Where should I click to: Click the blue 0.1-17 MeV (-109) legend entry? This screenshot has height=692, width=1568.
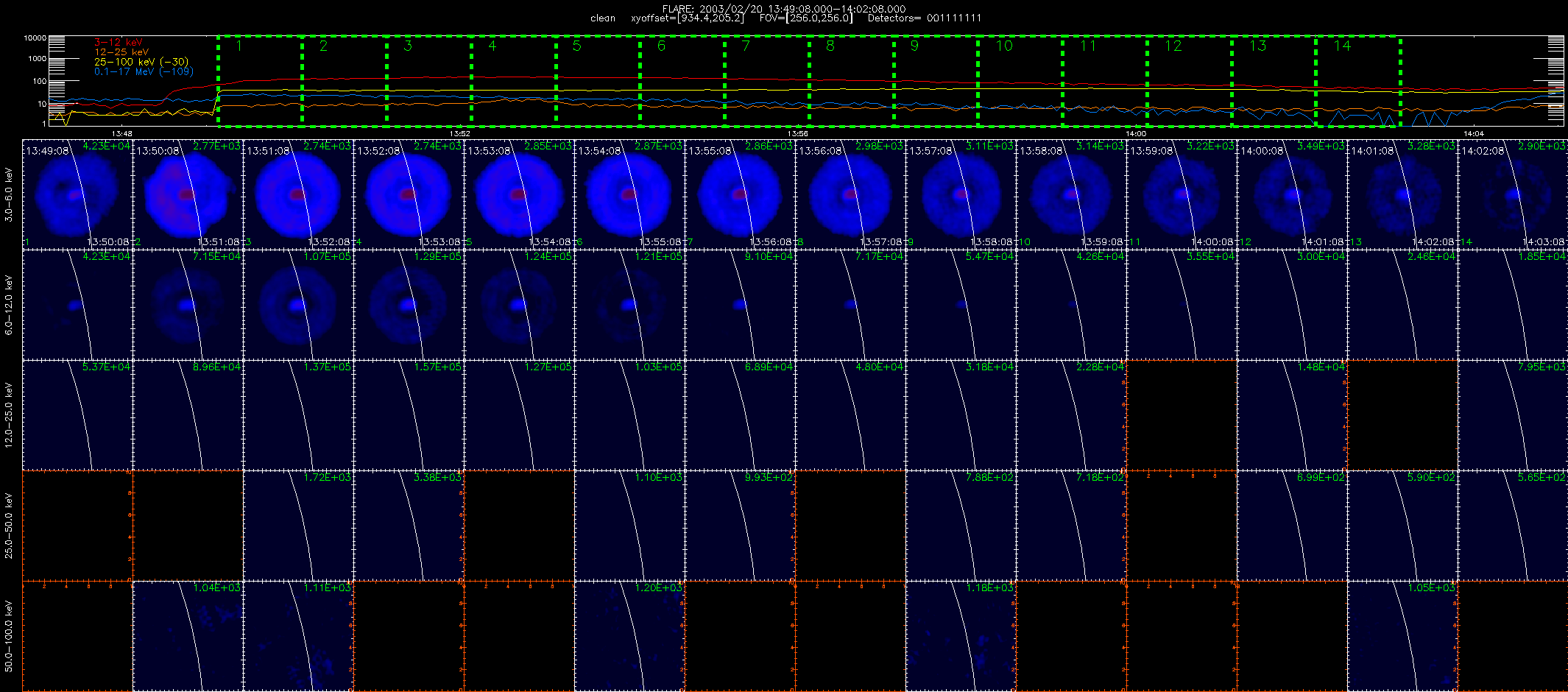coord(144,71)
